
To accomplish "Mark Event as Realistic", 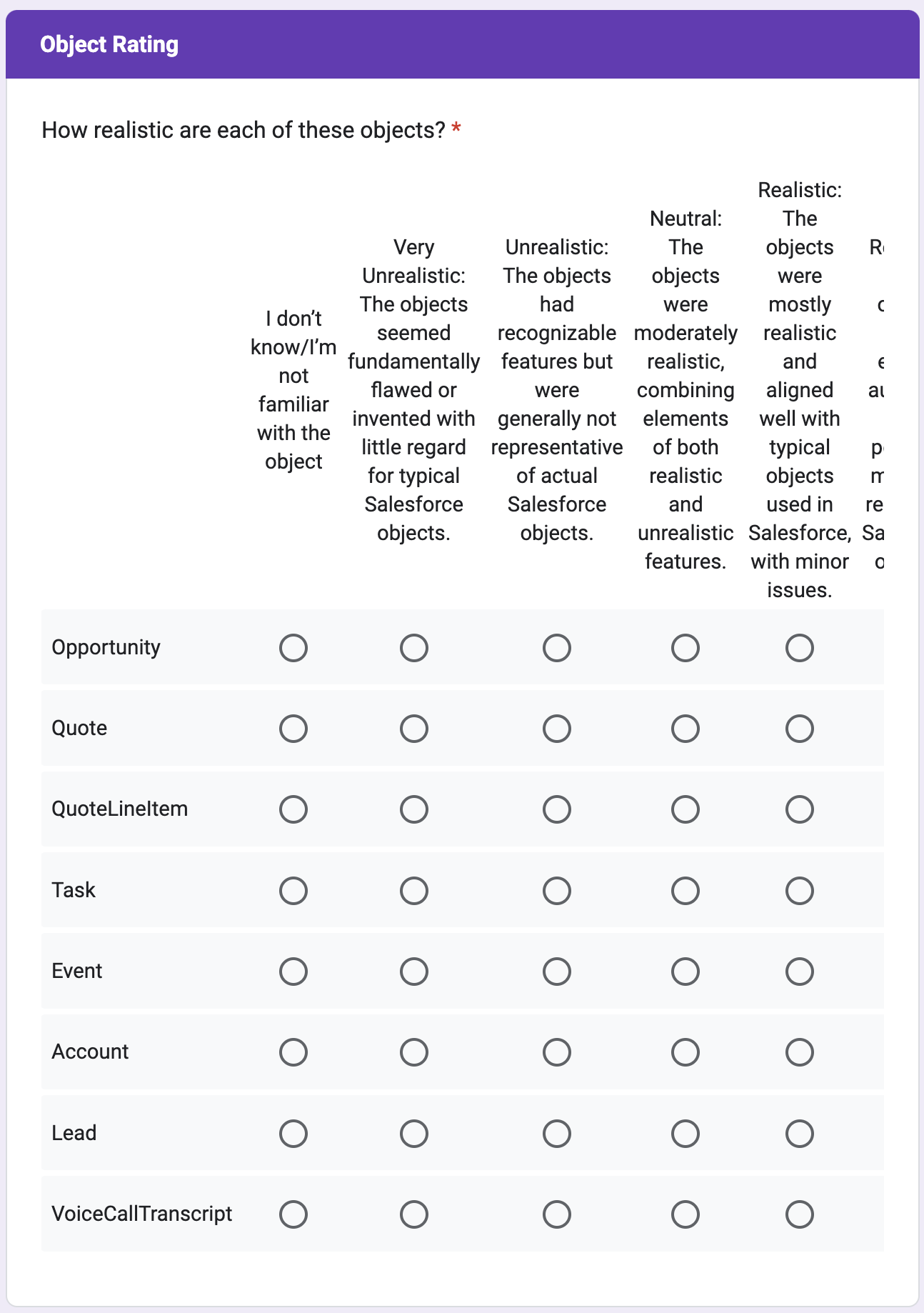I will click(x=799, y=972).
